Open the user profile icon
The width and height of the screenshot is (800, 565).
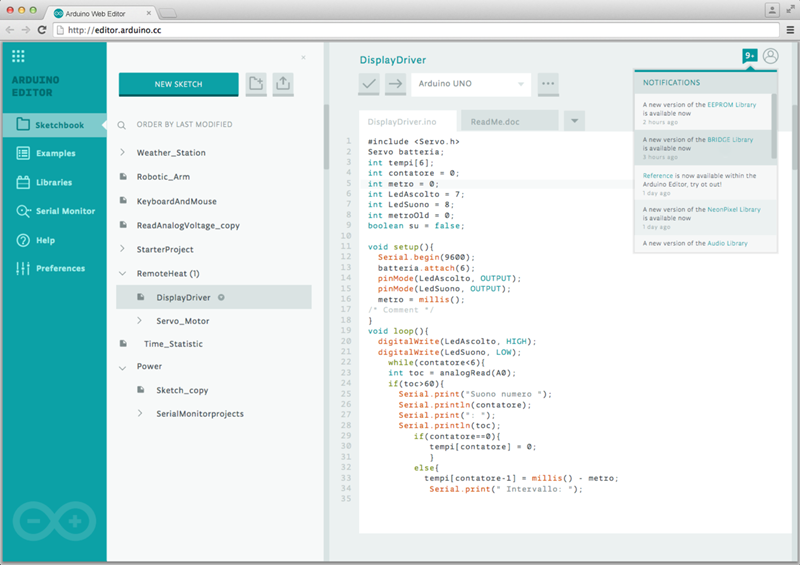tap(770, 56)
